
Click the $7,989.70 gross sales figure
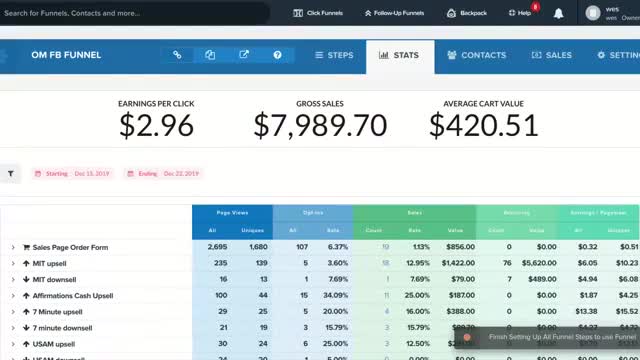[320, 125]
